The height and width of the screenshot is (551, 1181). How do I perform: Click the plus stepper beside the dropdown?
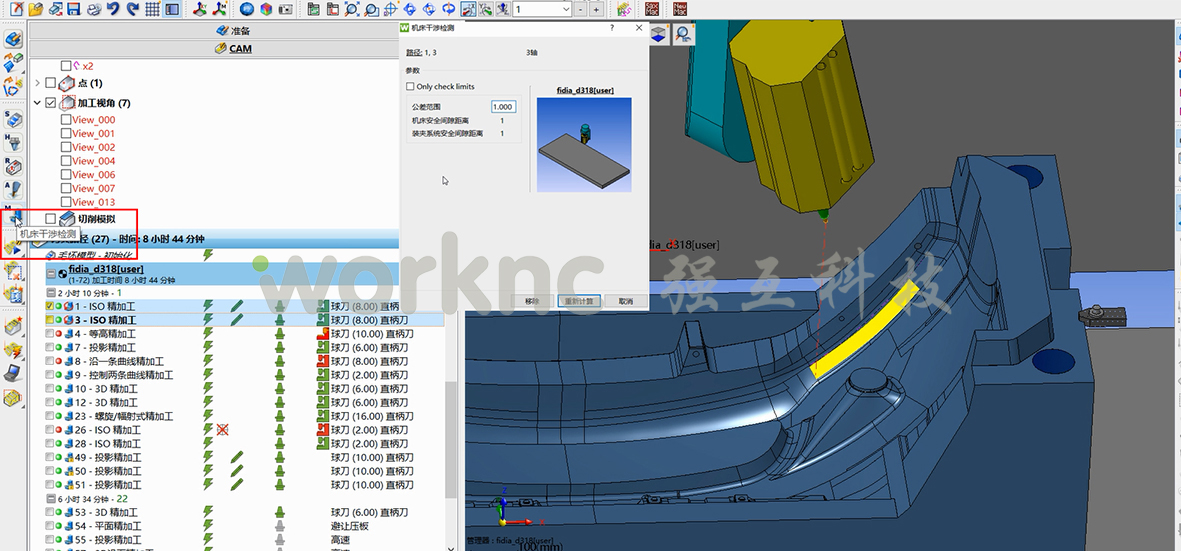596,10
